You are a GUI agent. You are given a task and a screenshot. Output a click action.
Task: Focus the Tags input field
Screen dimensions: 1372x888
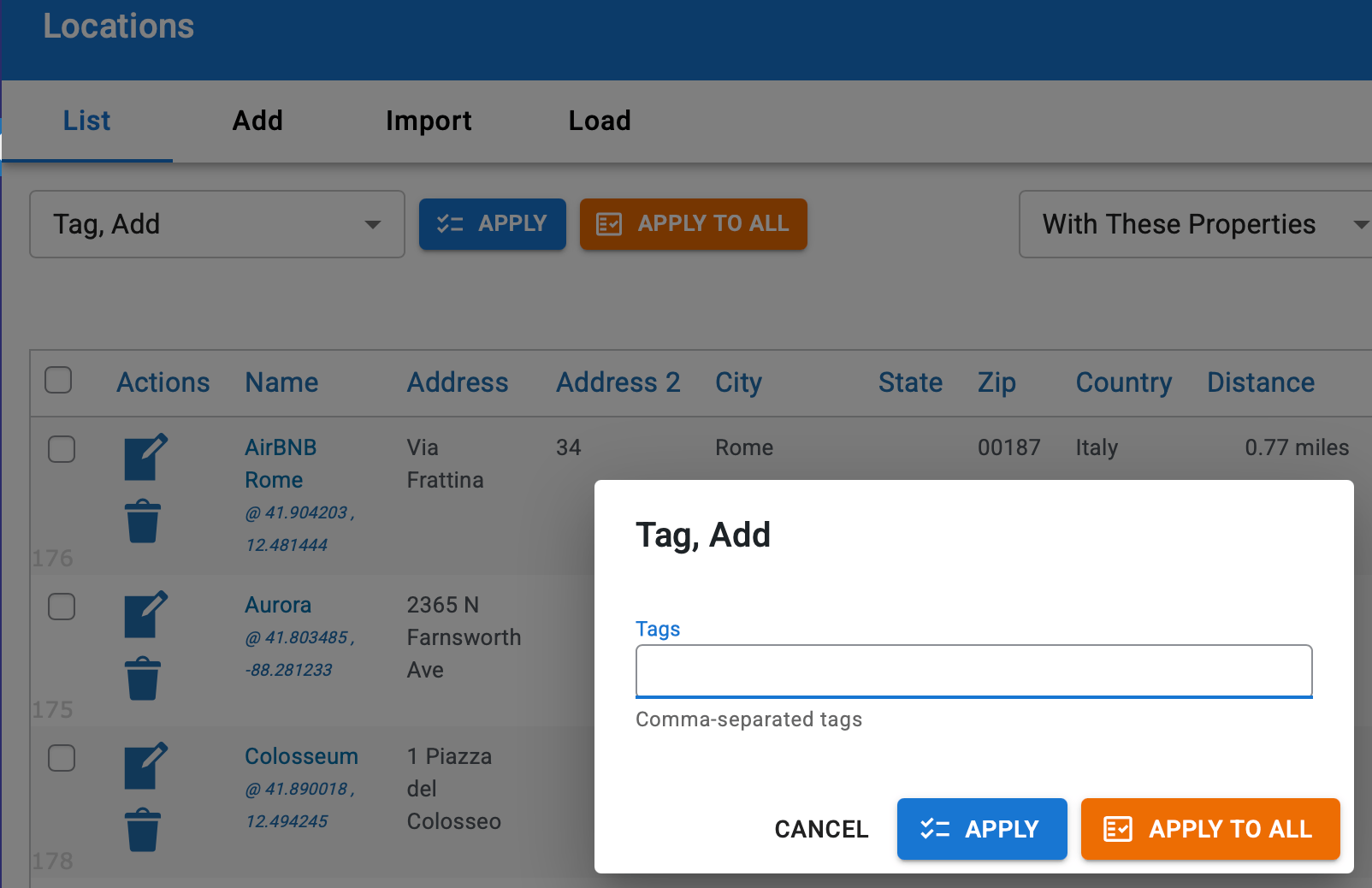(x=973, y=671)
